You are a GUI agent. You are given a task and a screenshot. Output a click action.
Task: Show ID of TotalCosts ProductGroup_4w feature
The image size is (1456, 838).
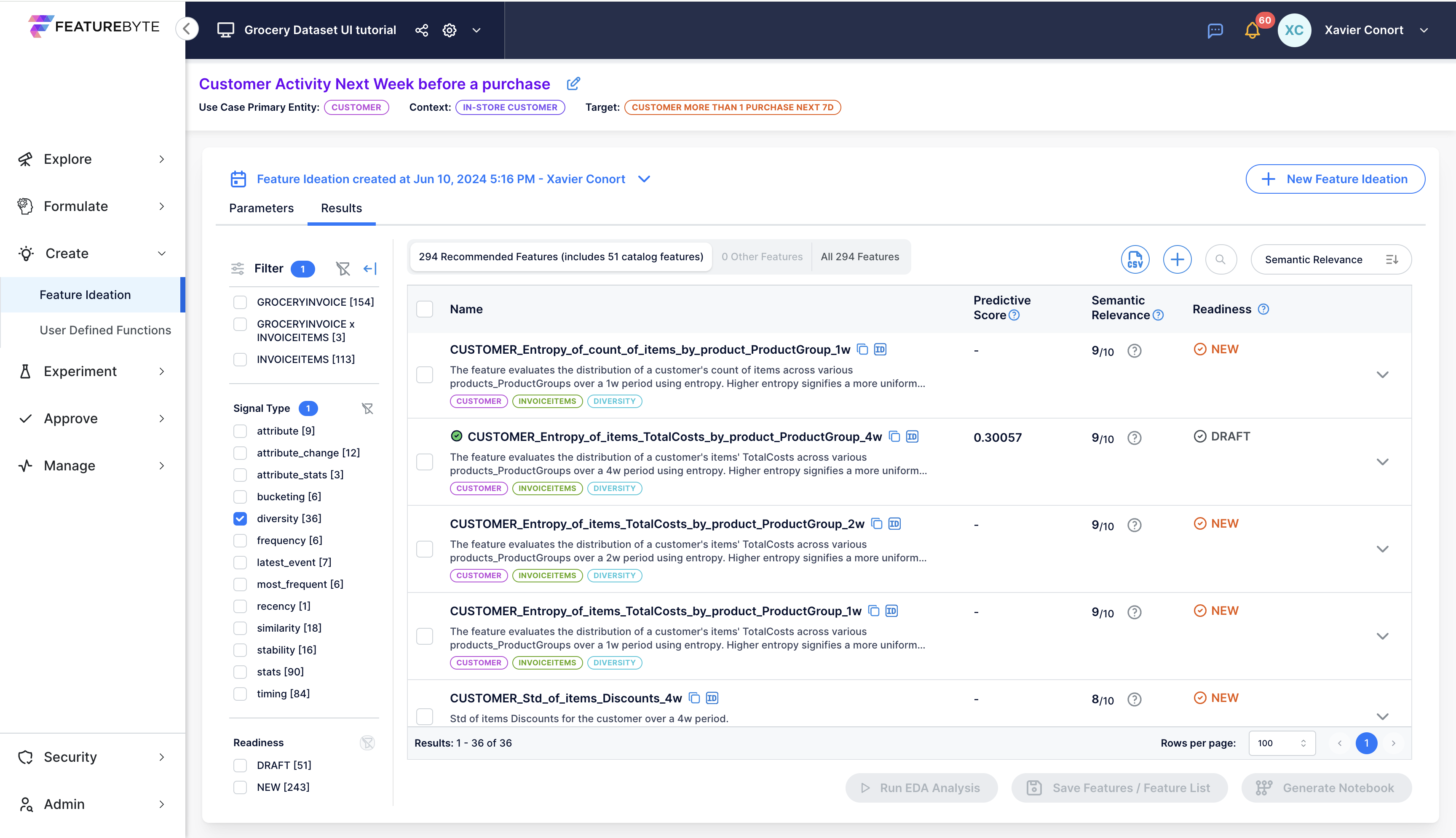tap(912, 436)
